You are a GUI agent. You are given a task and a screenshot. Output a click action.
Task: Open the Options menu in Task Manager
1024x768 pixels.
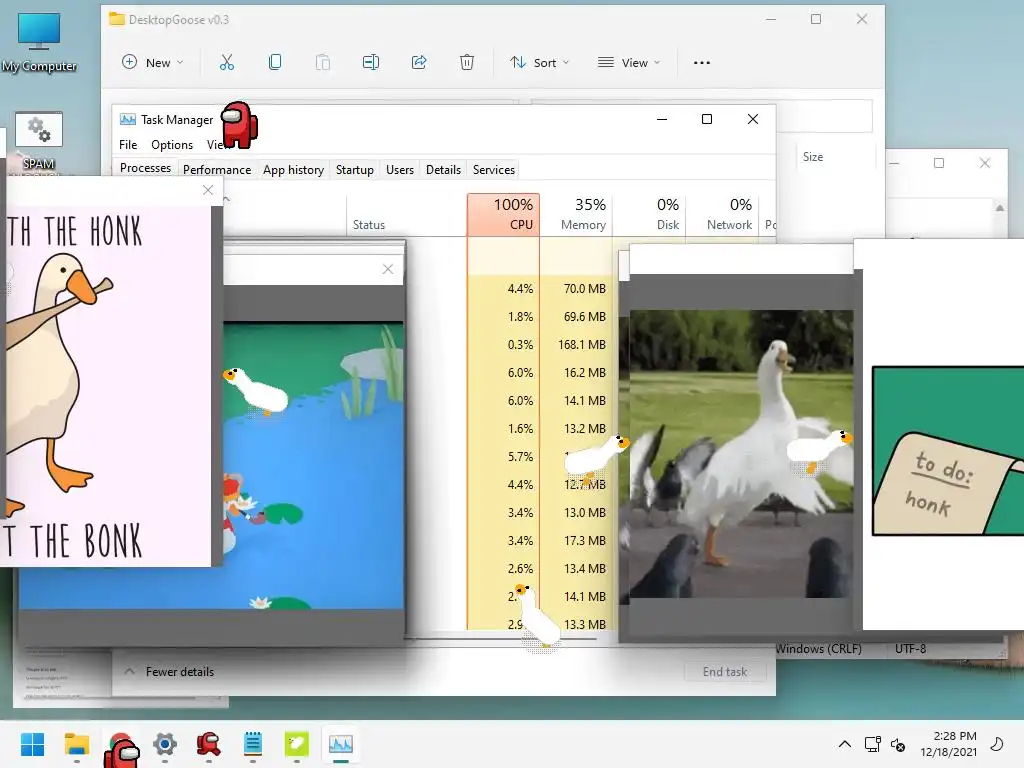coord(172,145)
